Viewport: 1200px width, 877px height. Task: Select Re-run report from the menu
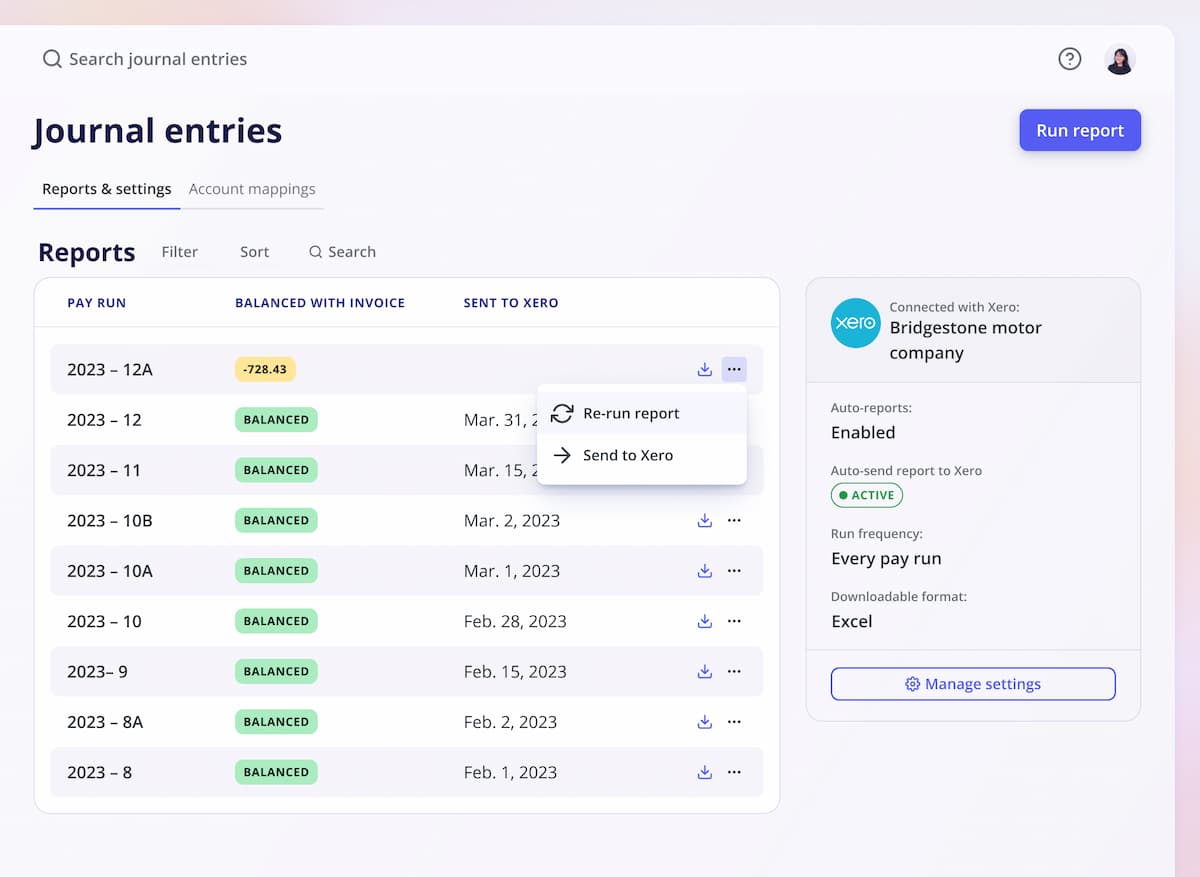pos(630,413)
